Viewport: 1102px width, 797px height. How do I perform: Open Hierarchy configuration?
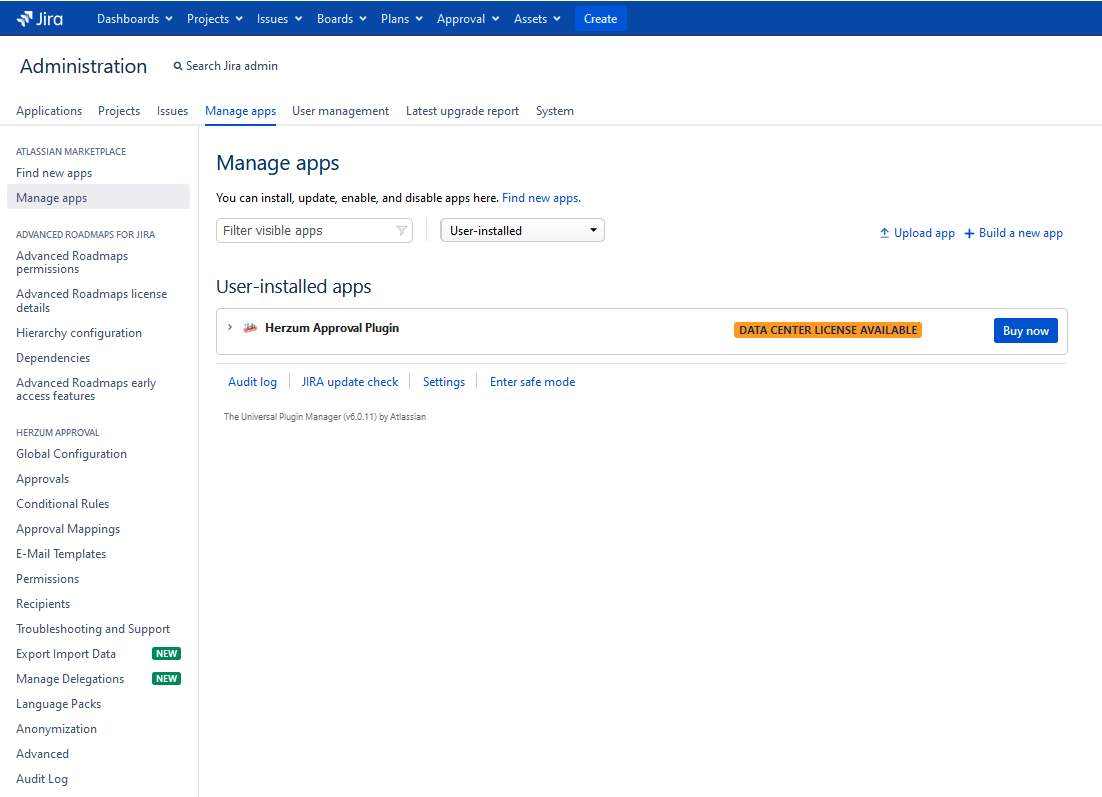coord(79,333)
